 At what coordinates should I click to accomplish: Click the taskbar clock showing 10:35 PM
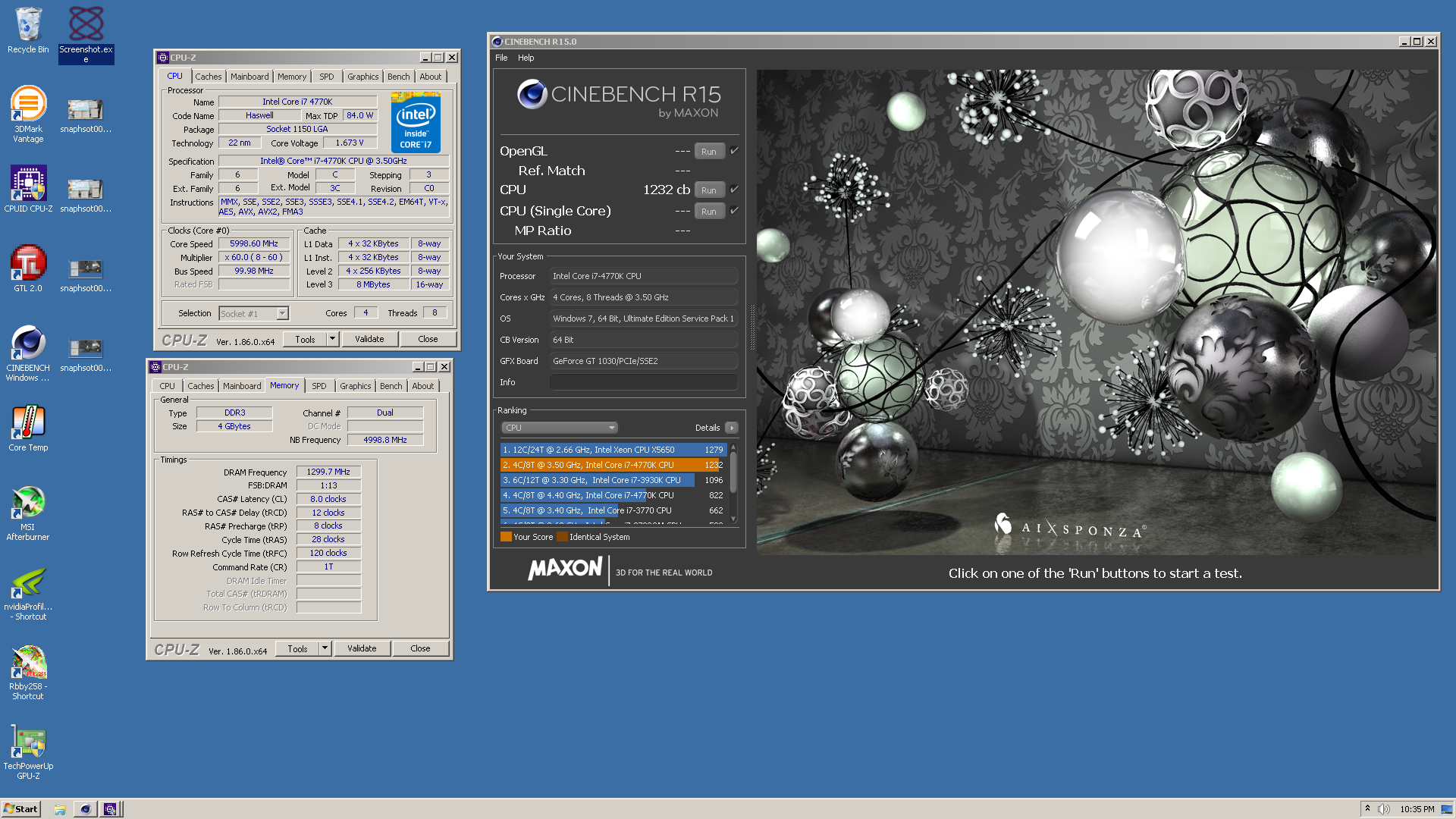(x=1417, y=809)
